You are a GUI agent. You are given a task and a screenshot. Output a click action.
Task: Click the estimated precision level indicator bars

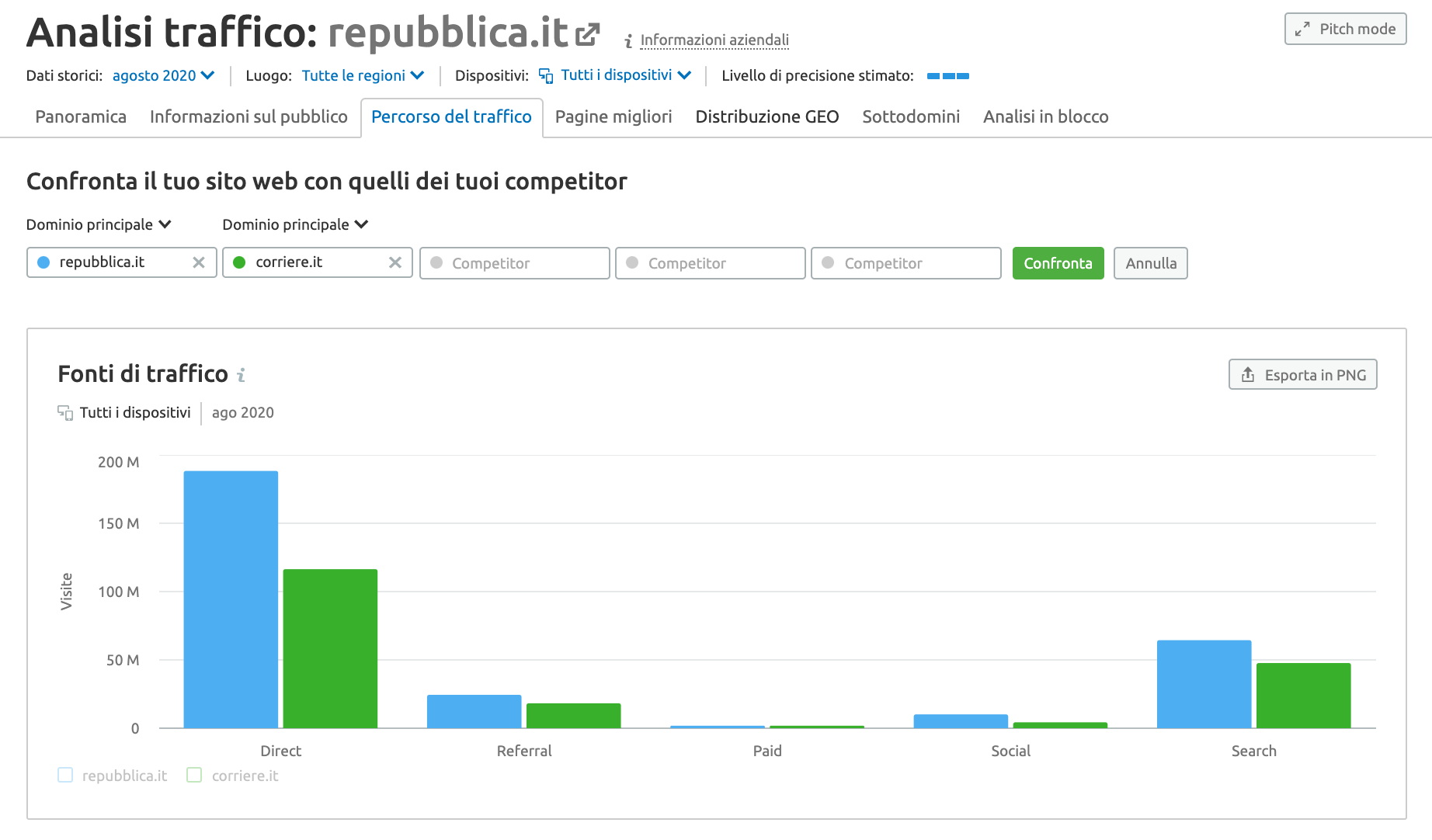point(947,76)
